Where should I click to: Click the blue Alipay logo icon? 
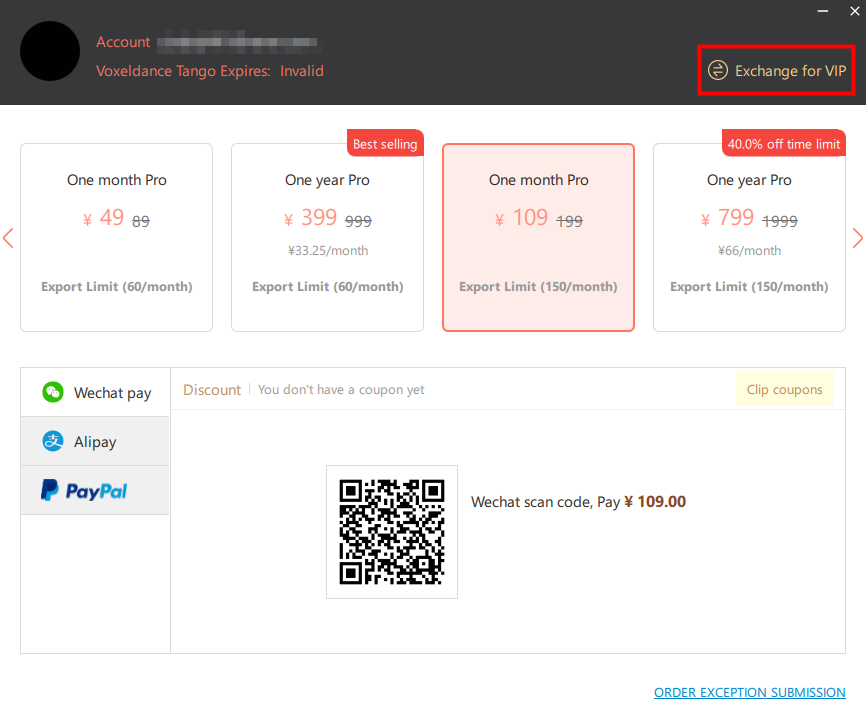coord(53,441)
